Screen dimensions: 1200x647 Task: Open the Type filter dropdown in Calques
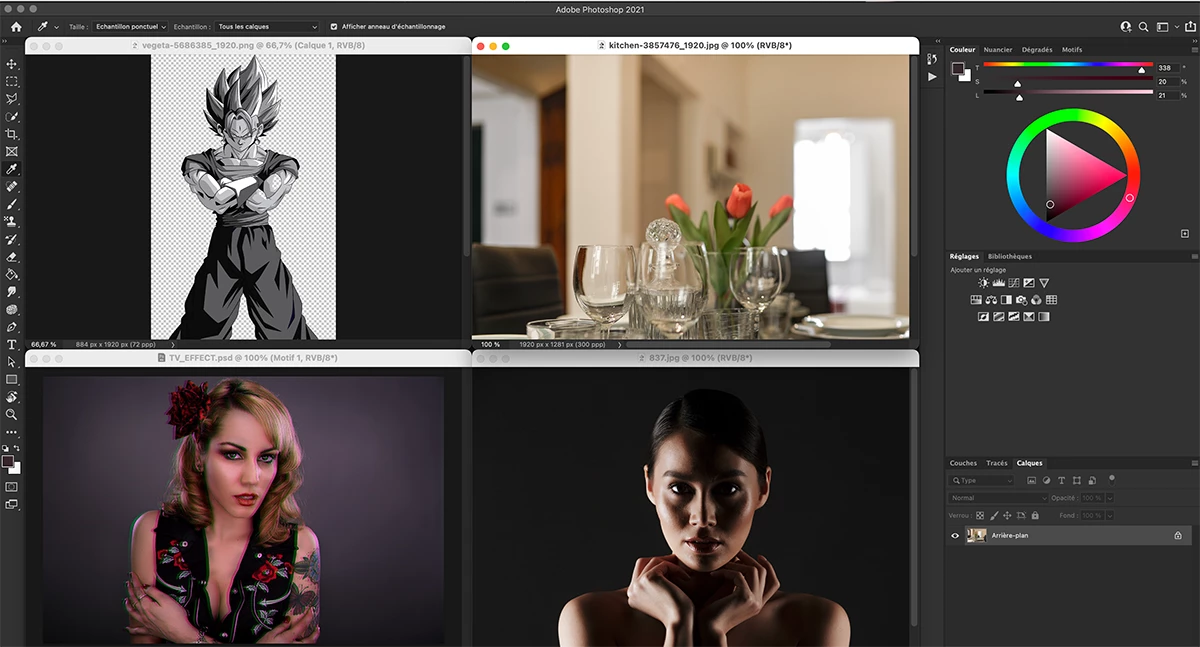[982, 480]
